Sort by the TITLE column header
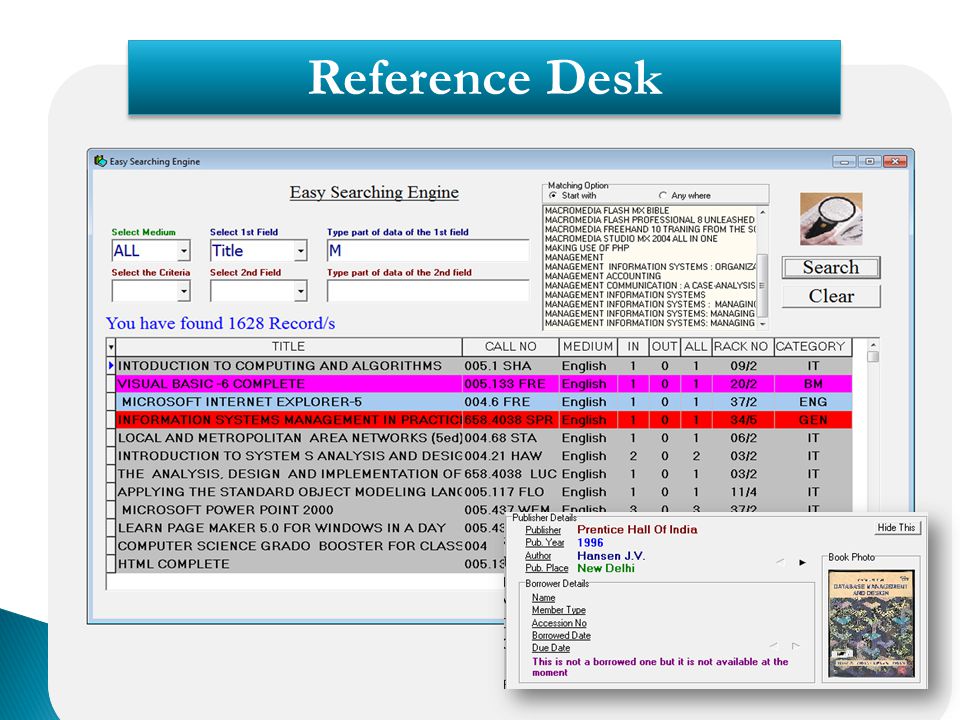 pyautogui.click(x=288, y=347)
